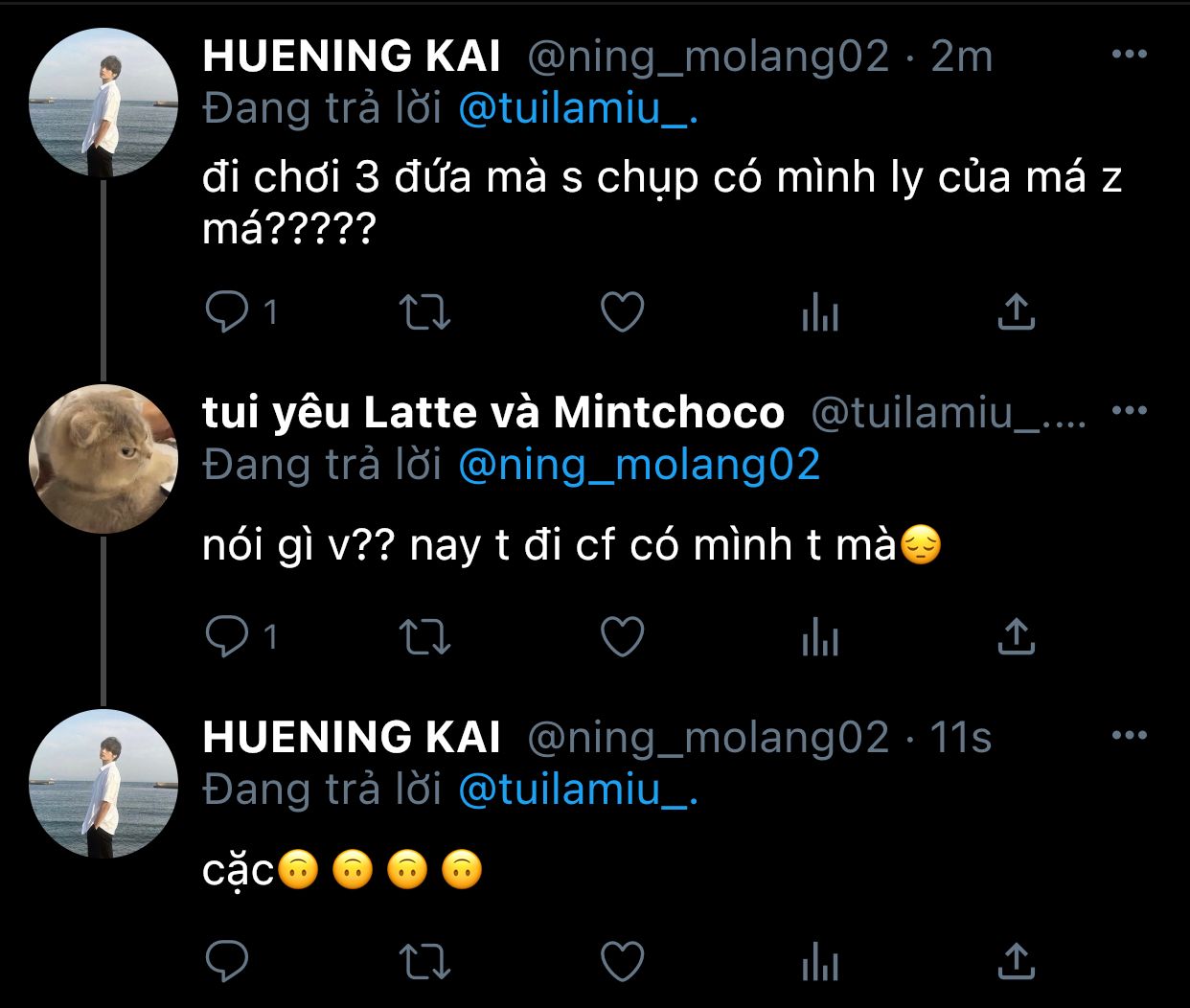Open @ning_molang02 mention link in the reply
This screenshot has width=1190, height=1008.
click(x=639, y=465)
